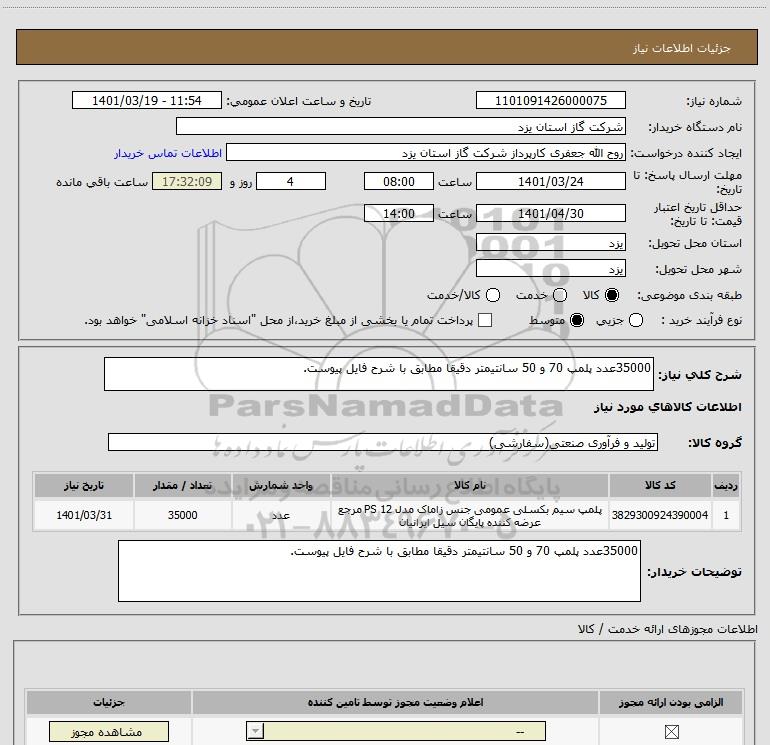Image resolution: width=770 pixels, height=745 pixels.
Task: Click the response deadline date 1401/03/24
Action: (x=550, y=181)
